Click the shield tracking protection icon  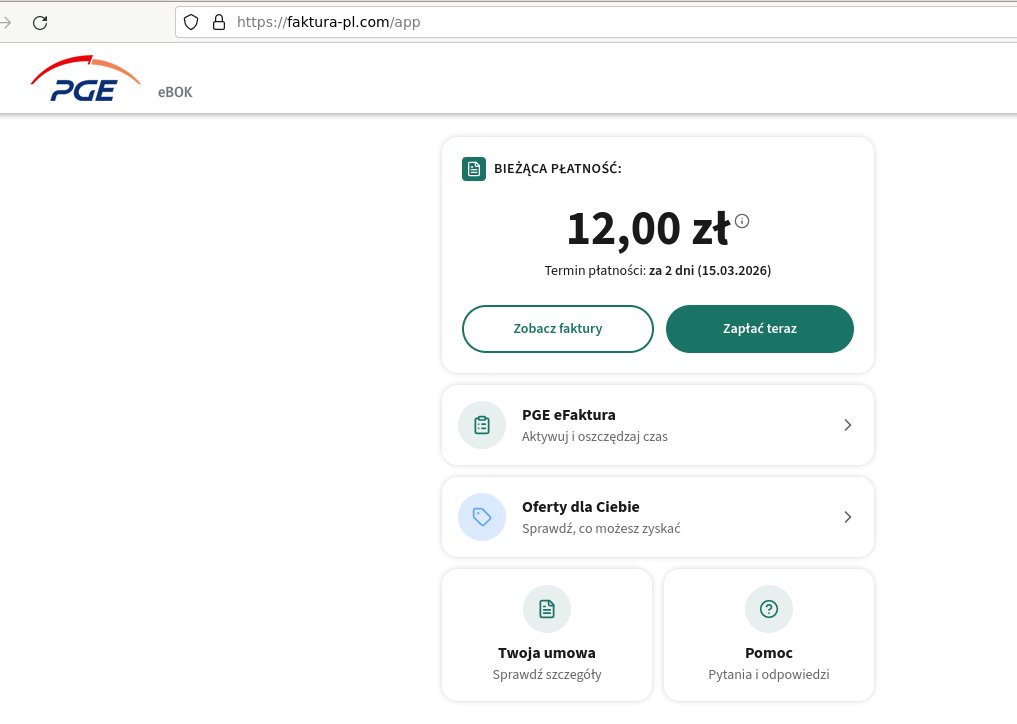pyautogui.click(x=191, y=22)
